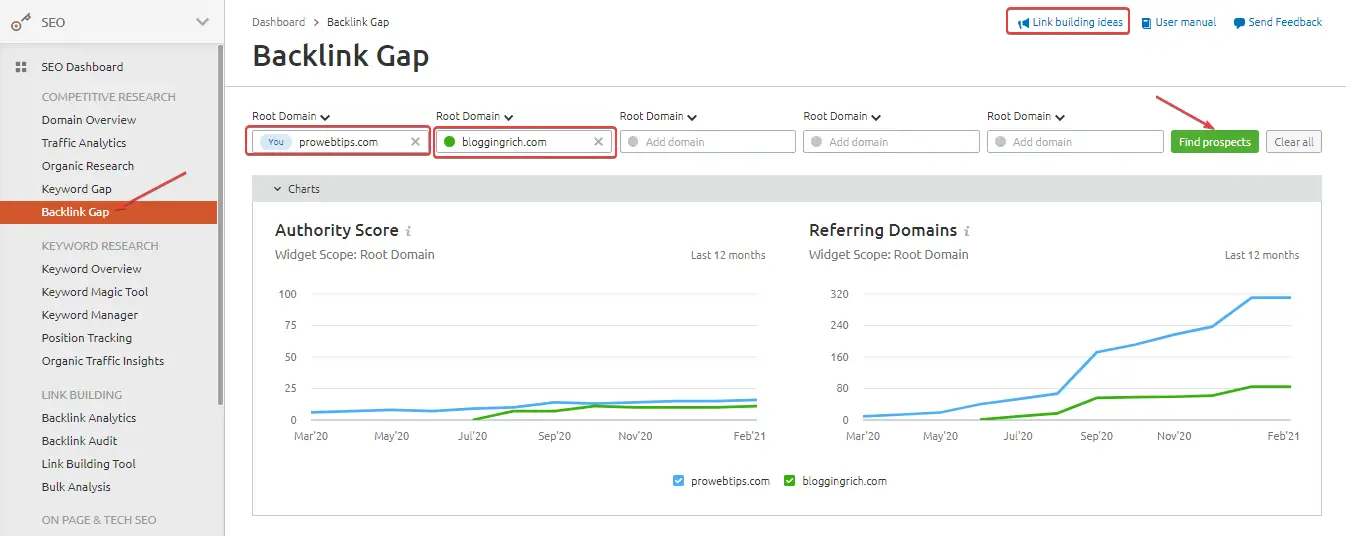Viewport: 1346px width, 536px height.
Task: Click the fourth Add domain input field
Action: (892, 142)
